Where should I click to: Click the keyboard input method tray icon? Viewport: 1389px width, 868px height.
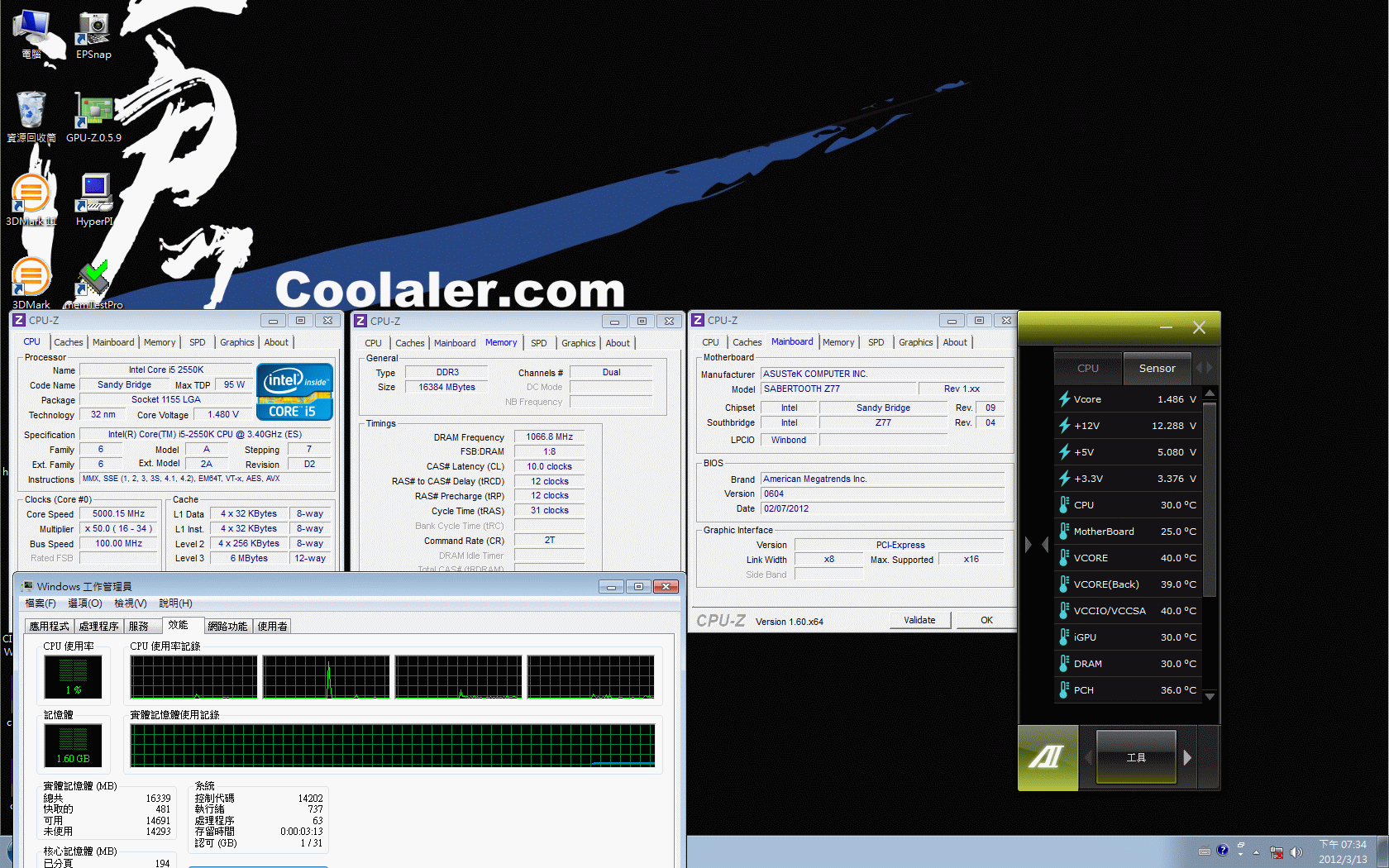(1205, 851)
